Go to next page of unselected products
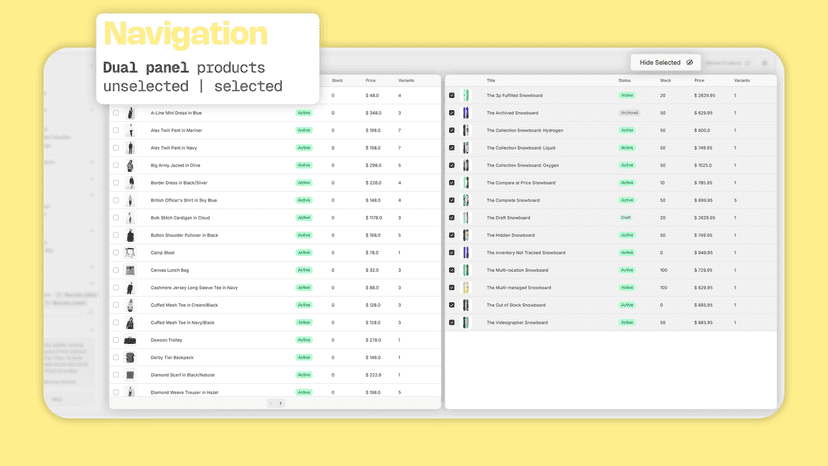Screen dimensions: 828x466 pyautogui.click(x=280, y=403)
